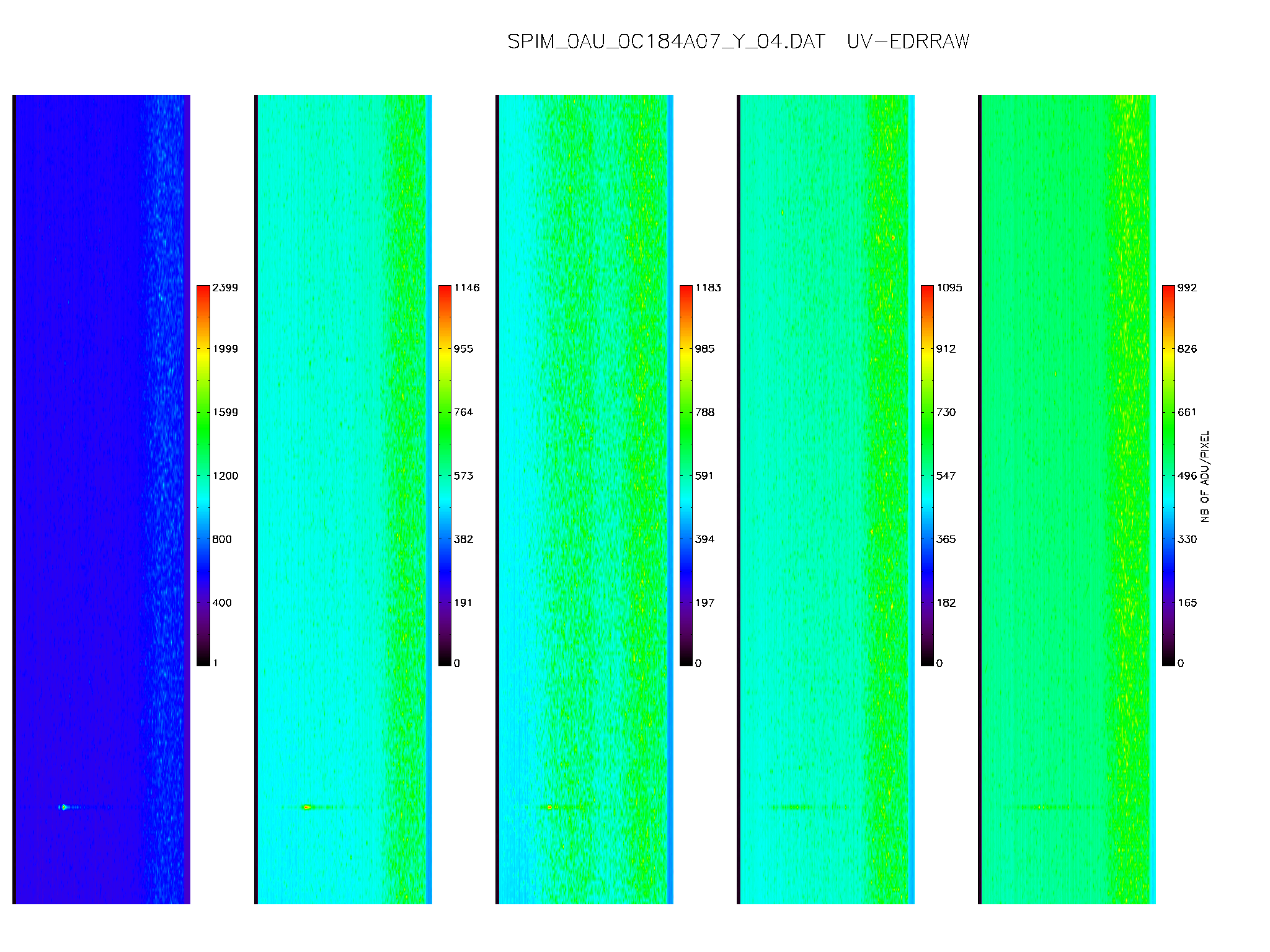Click the 1599 tick label

[x=225, y=412]
